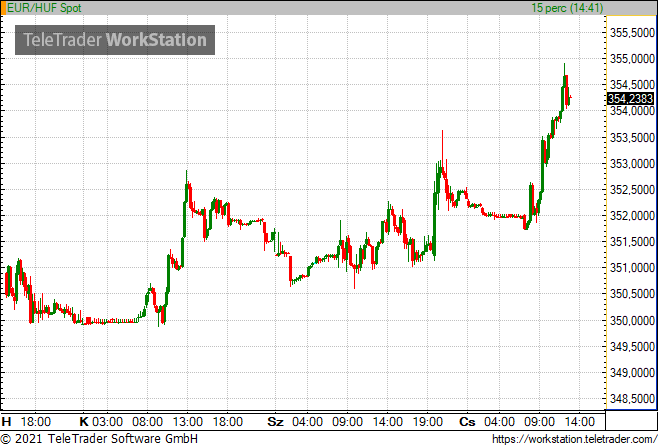Screen dimensions: 658x448
Task: Click the 353,0000 price axis label
Action: click(x=632, y=164)
